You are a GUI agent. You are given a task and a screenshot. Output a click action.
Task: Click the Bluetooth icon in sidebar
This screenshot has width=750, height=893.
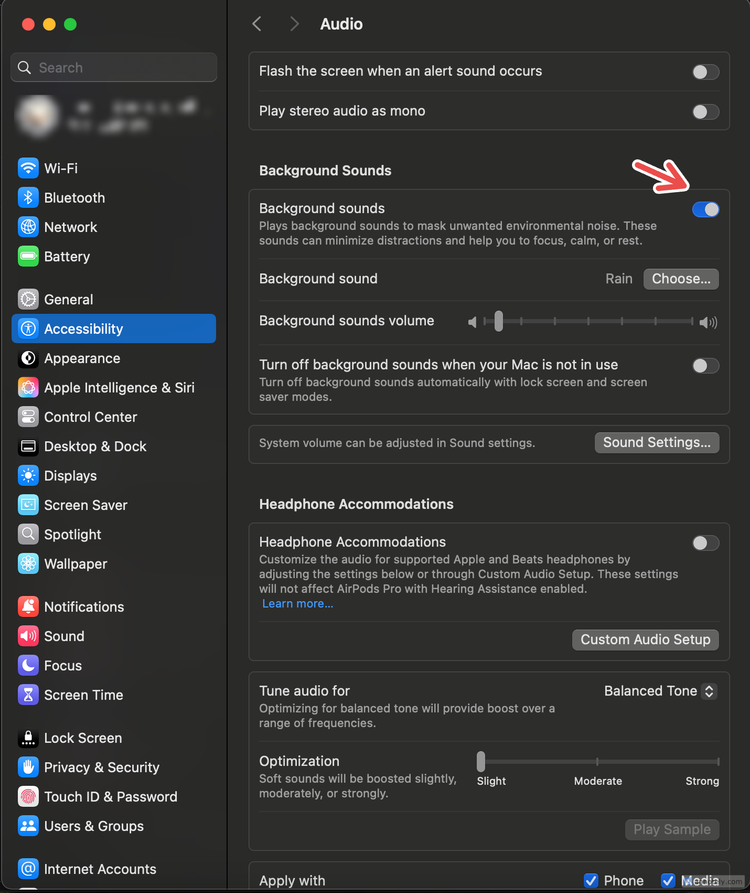coord(28,198)
